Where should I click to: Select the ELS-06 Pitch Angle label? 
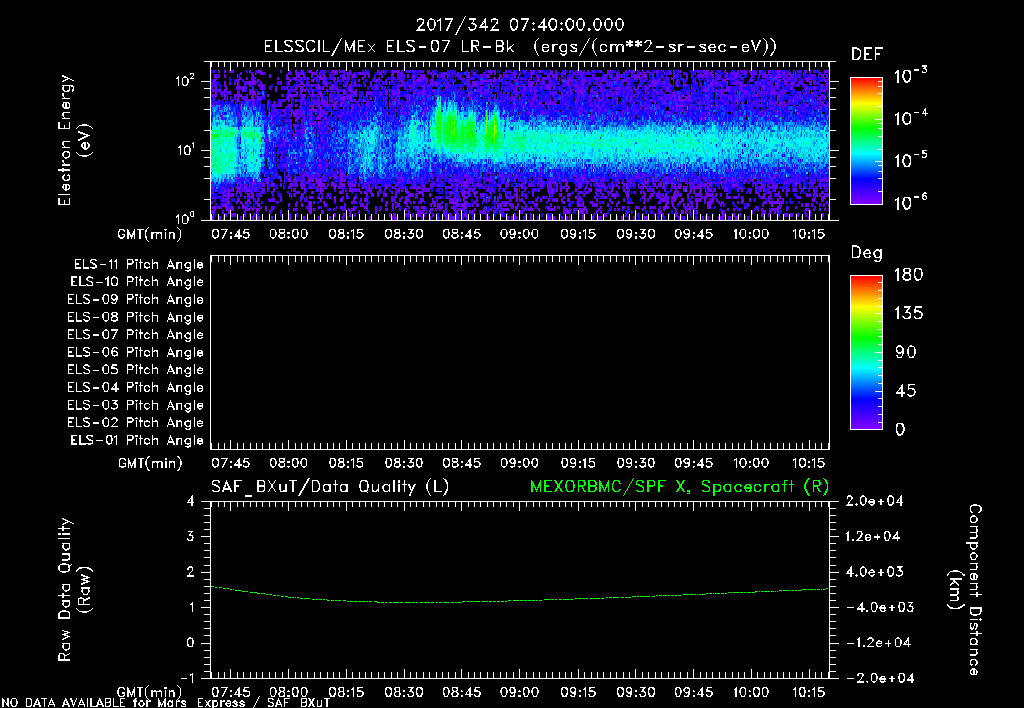click(x=135, y=353)
